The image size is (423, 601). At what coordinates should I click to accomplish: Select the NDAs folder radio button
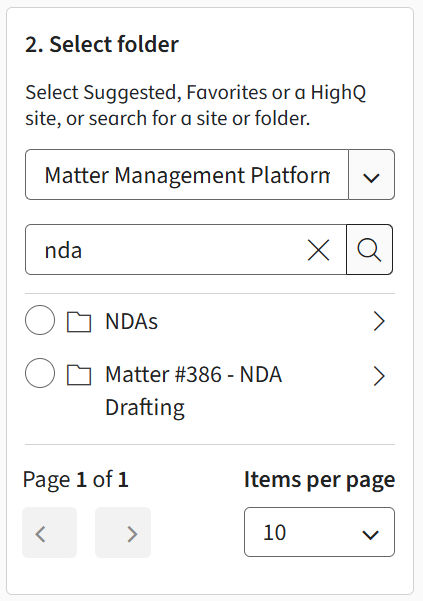(x=40, y=320)
